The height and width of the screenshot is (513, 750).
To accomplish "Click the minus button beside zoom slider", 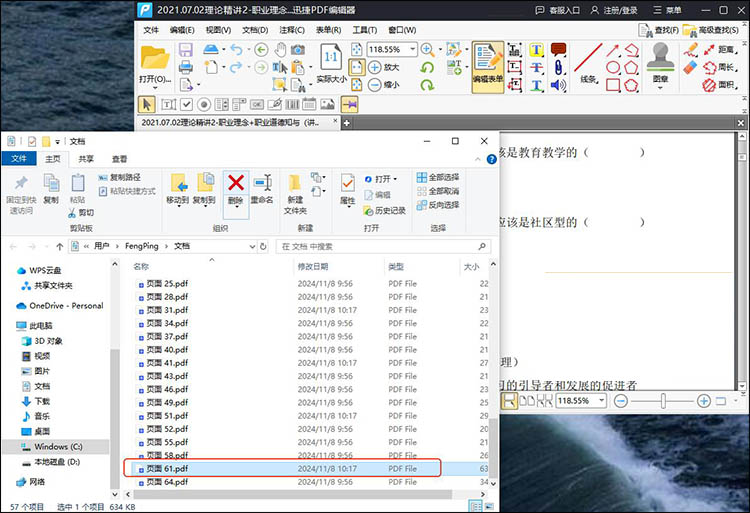I will (x=620, y=401).
